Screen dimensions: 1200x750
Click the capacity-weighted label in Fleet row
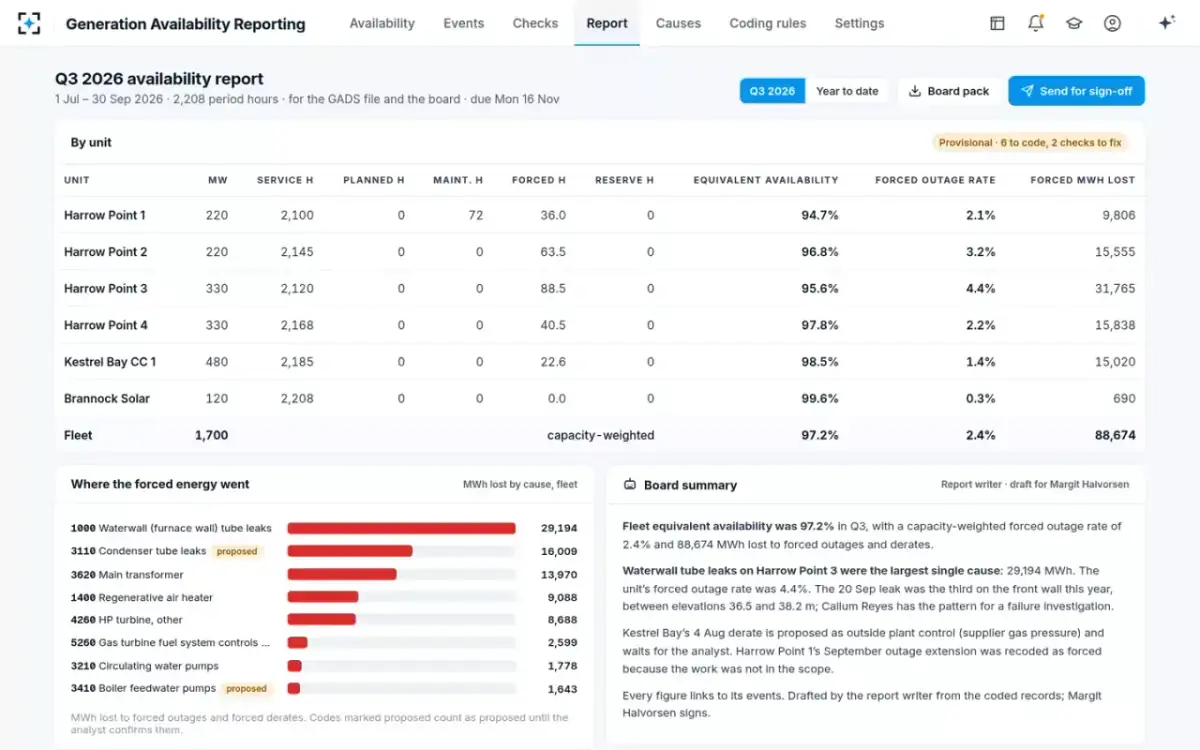click(601, 435)
